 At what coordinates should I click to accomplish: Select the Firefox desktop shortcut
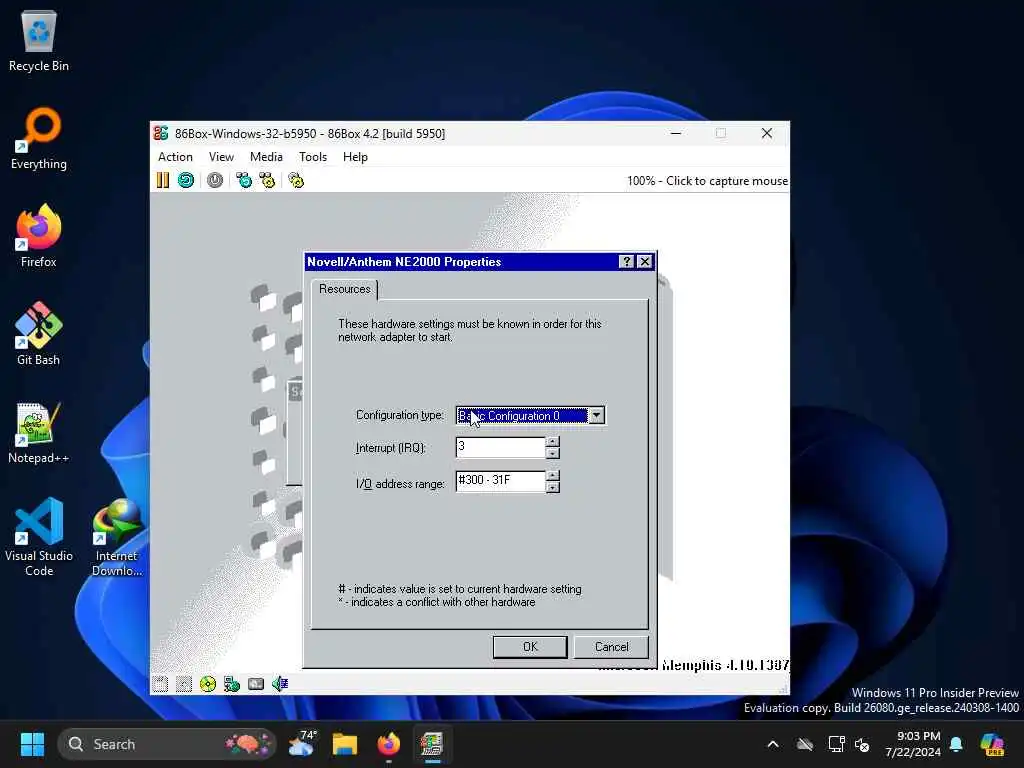pyautogui.click(x=39, y=236)
